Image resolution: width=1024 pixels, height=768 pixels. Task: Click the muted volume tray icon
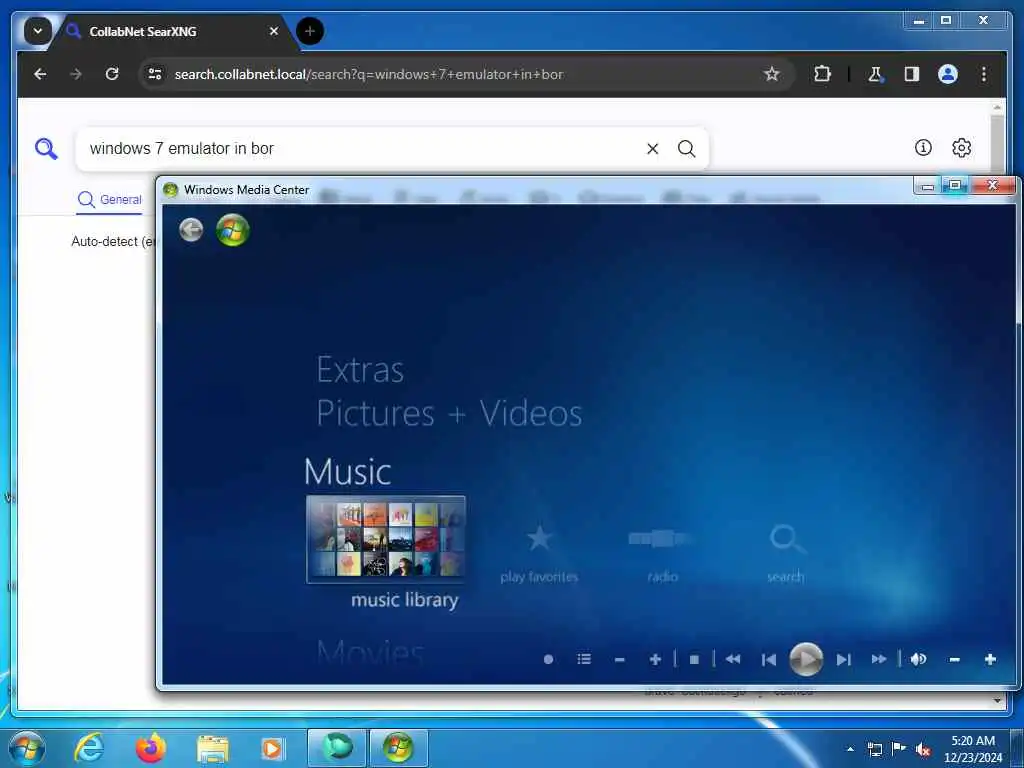tap(923, 749)
